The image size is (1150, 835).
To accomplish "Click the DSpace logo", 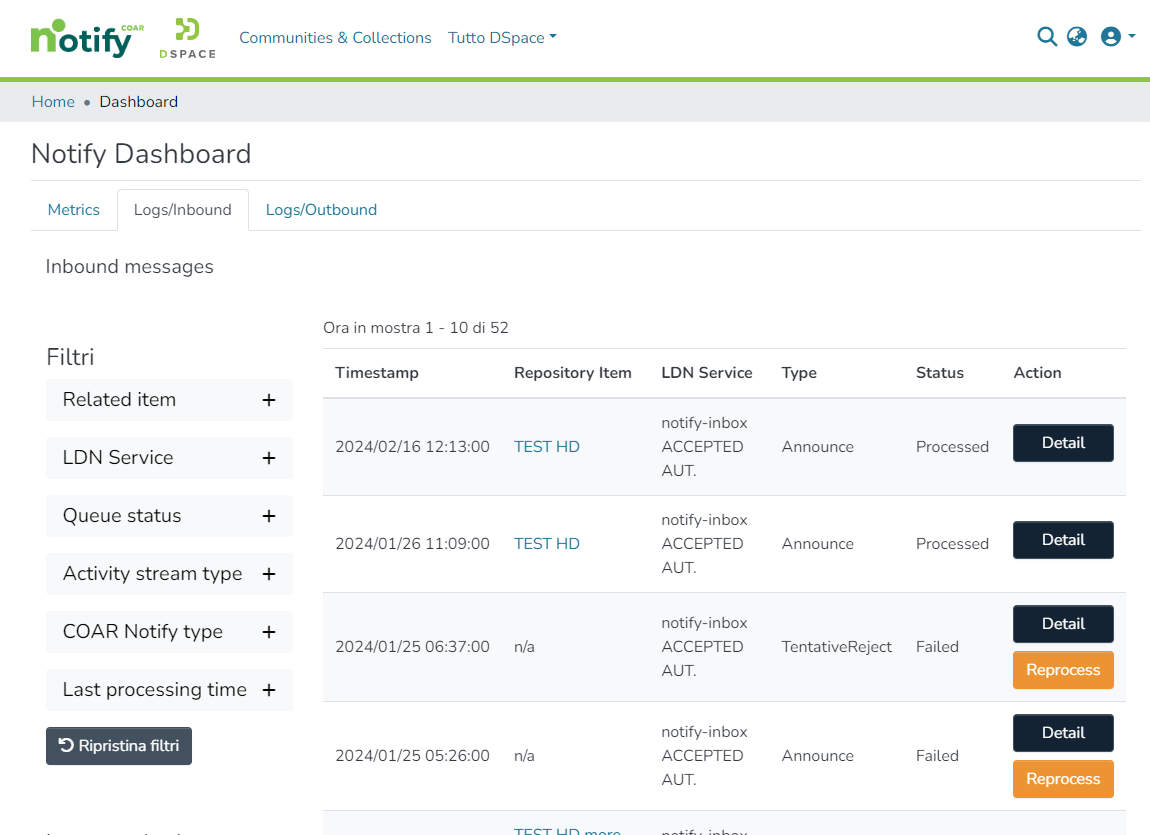I will (187, 38).
